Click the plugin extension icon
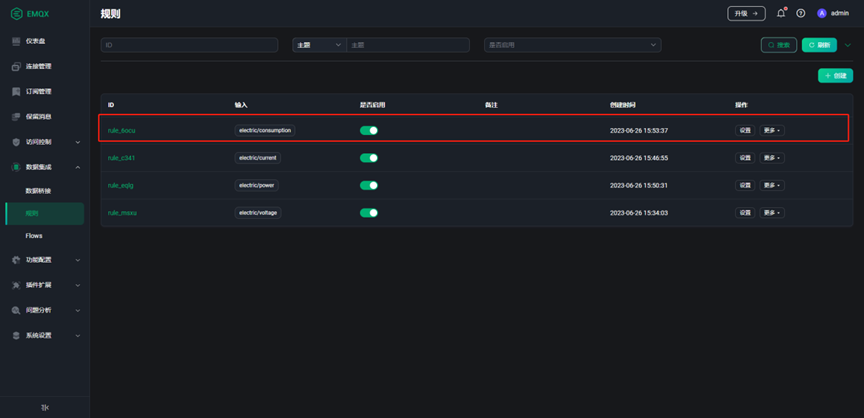 pyautogui.click(x=16, y=285)
